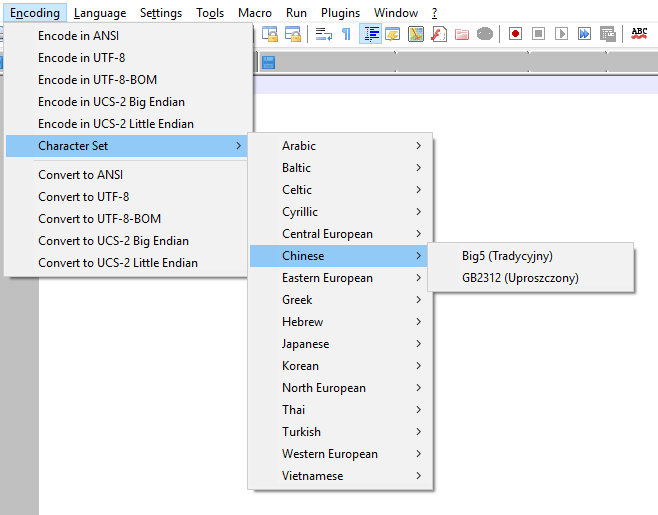The image size is (658, 515).
Task: Click the ABC spell-check icon
Action: coord(639,34)
